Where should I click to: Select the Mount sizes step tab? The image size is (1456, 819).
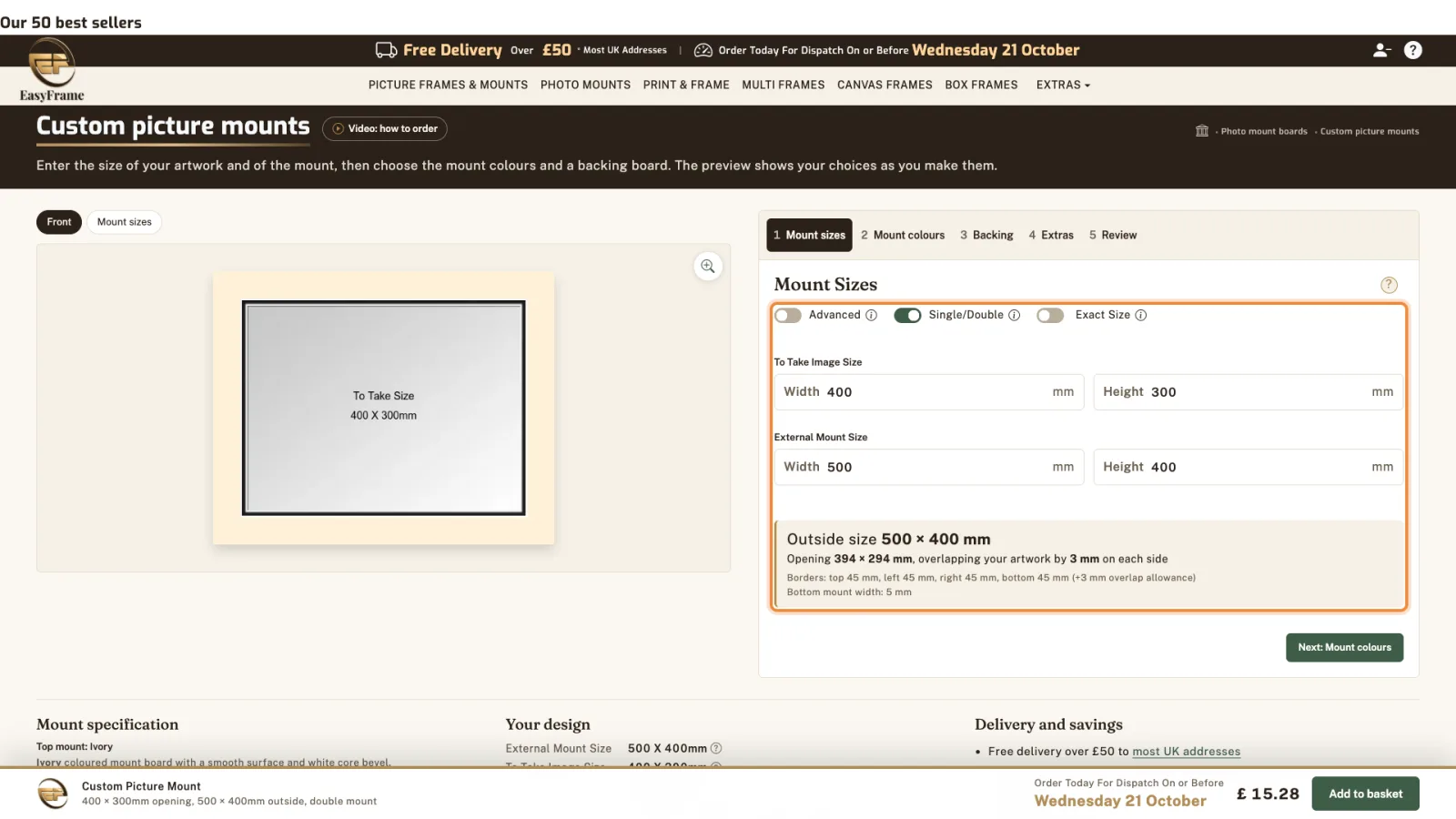click(x=809, y=235)
